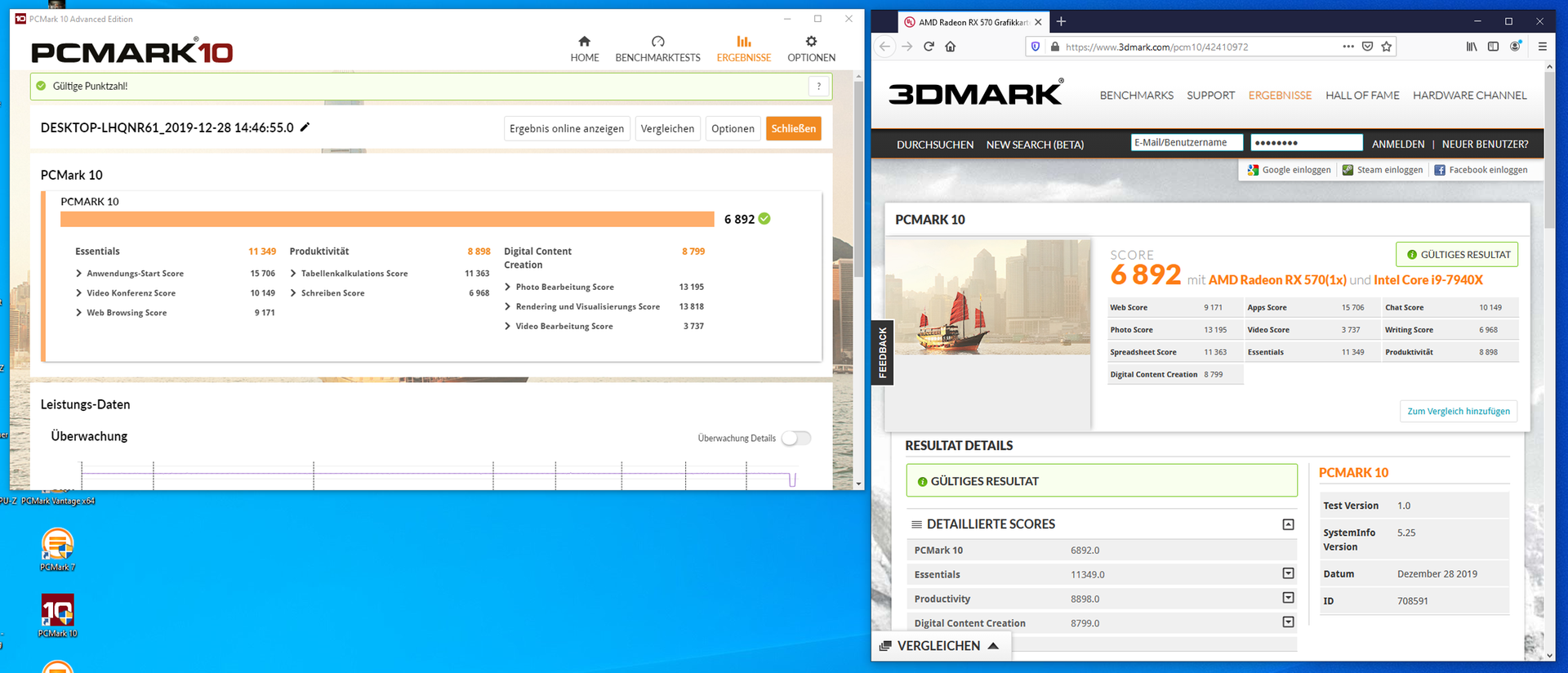The width and height of the screenshot is (1568, 673).
Task: Click Firefox back arrow
Action: coord(885,47)
